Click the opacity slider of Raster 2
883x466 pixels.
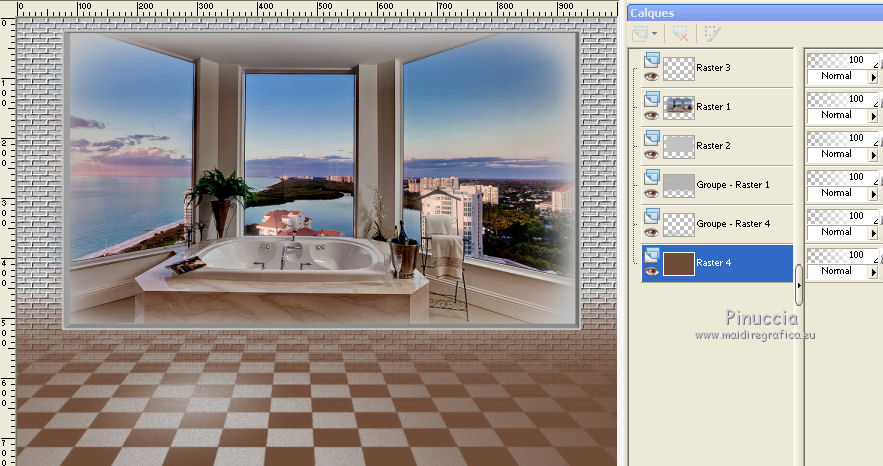pos(842,137)
